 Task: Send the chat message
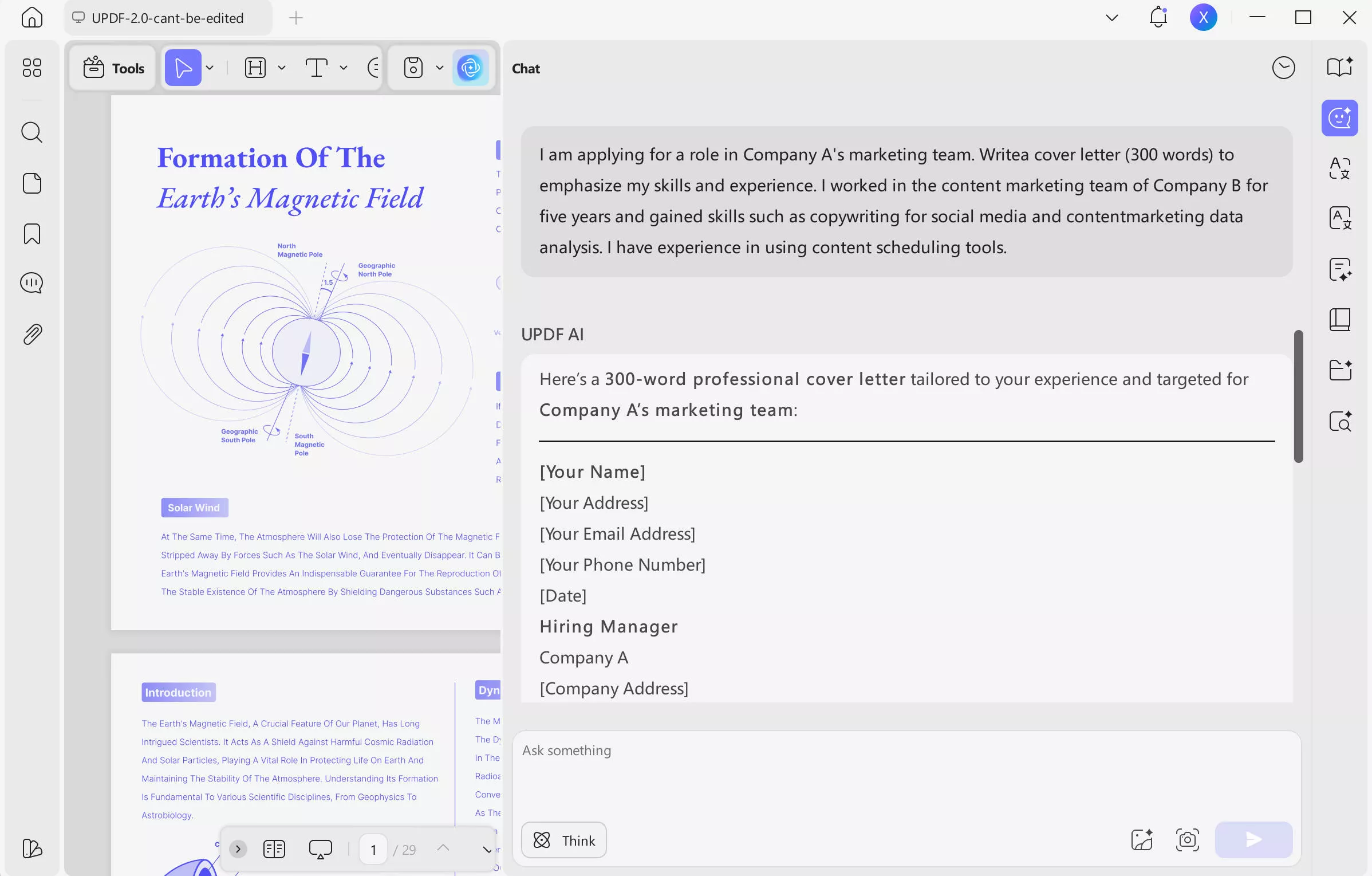1253,840
